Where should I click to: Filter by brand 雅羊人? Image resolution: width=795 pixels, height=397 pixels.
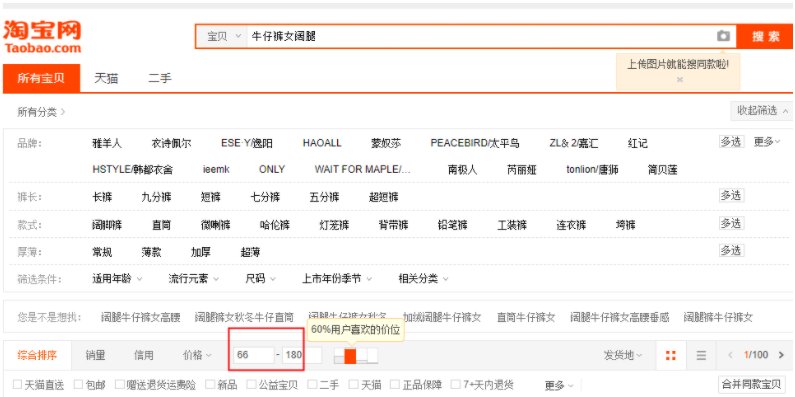(x=107, y=143)
